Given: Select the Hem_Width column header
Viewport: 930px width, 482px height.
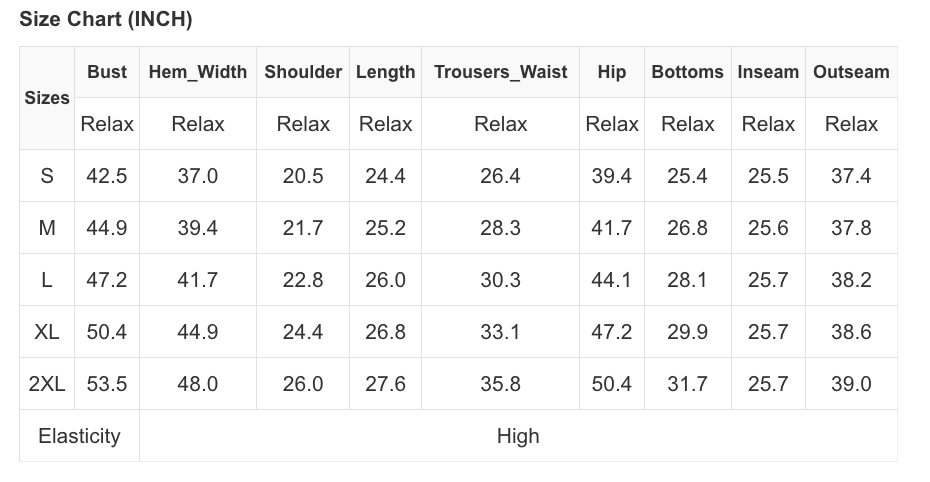Looking at the screenshot, I should pos(198,72).
